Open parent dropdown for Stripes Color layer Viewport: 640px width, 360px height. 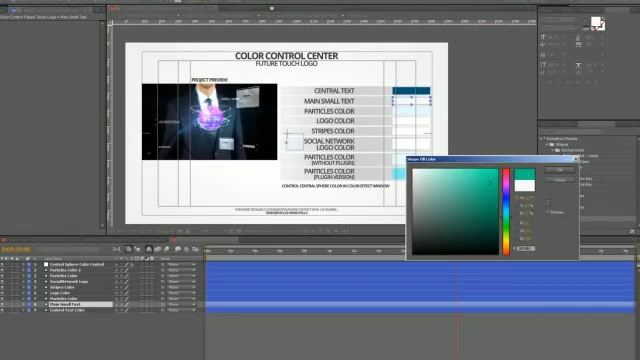coord(181,287)
